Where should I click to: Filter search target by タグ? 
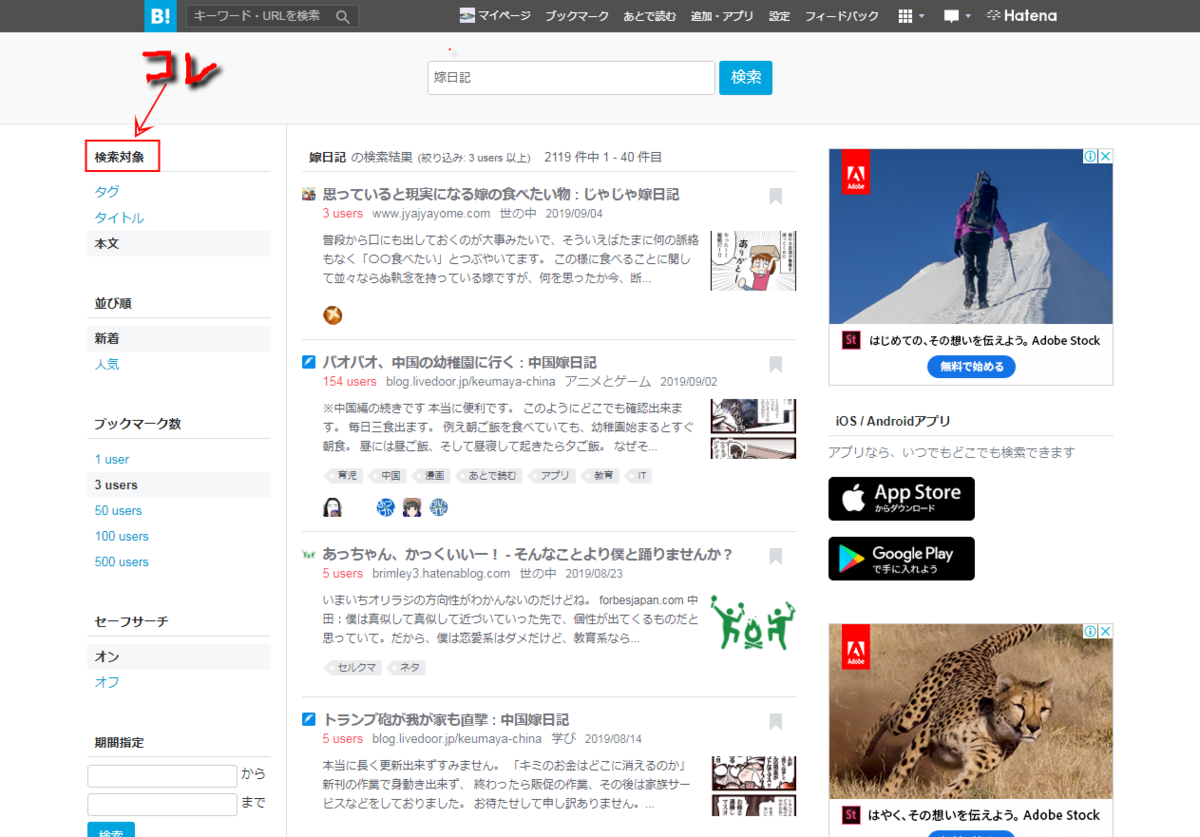[x=107, y=192]
